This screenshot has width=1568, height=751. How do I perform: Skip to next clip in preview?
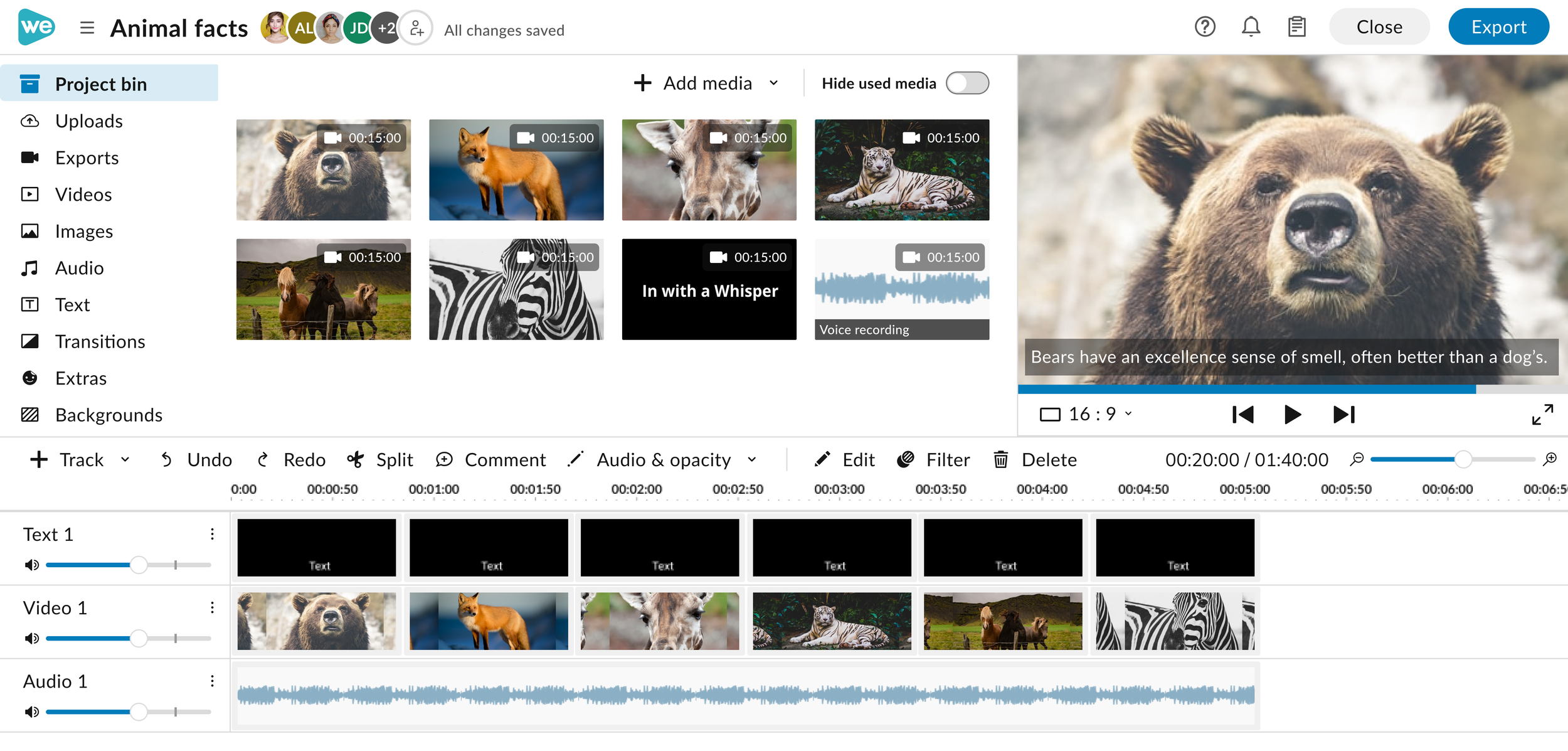tap(1343, 414)
